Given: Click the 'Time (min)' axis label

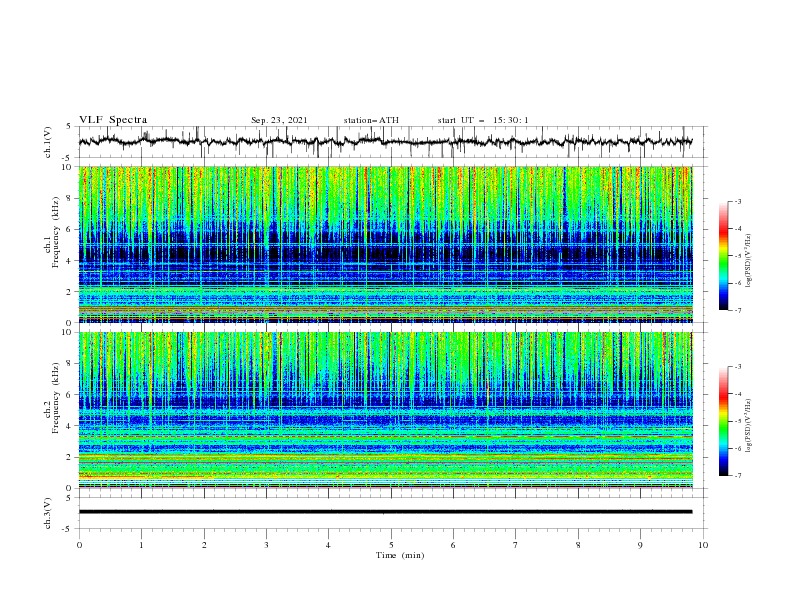Looking at the screenshot, I should point(400,555).
